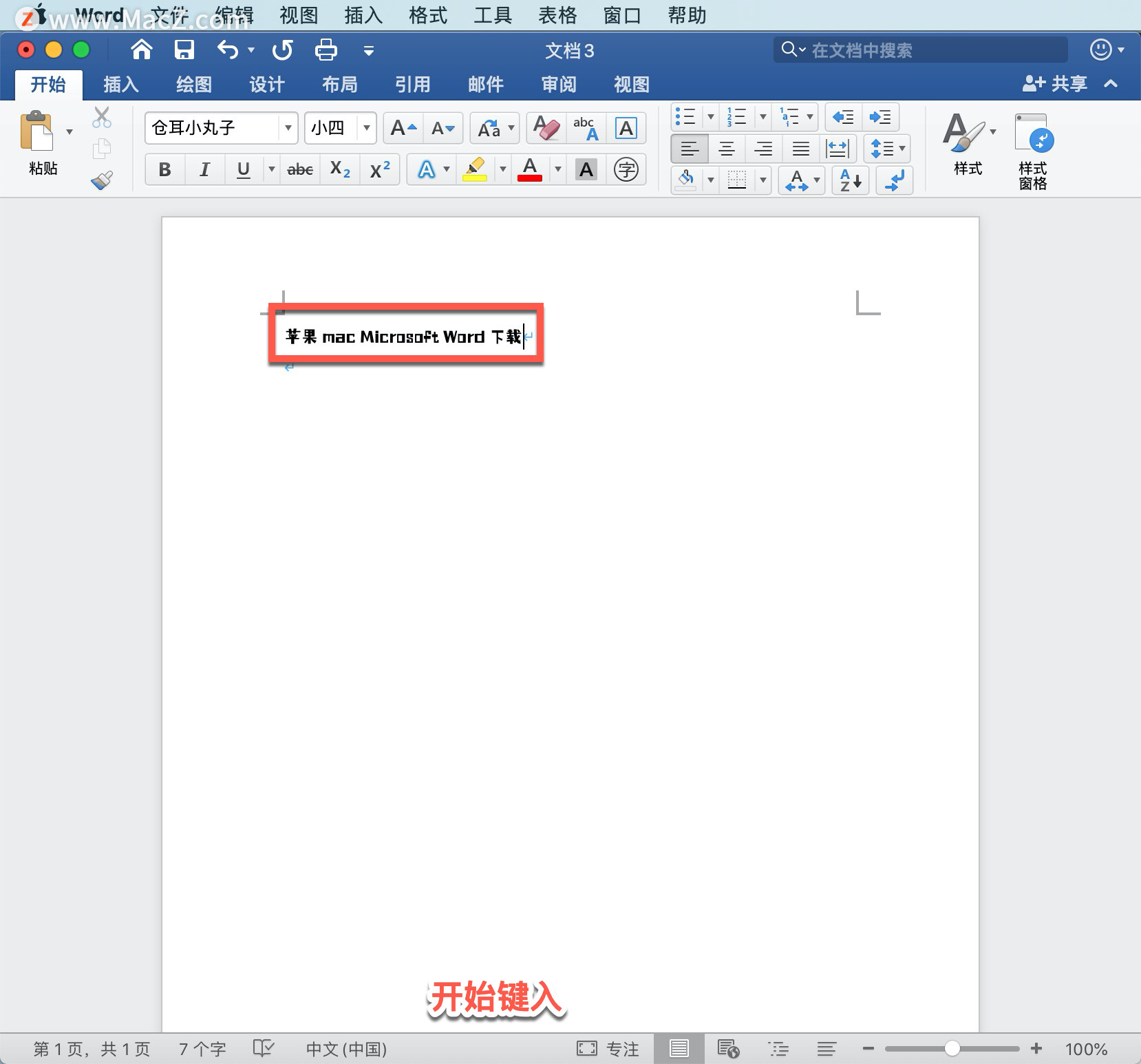The height and width of the screenshot is (1064, 1141).
Task: Apply yellow text highlight color
Action: point(475,169)
